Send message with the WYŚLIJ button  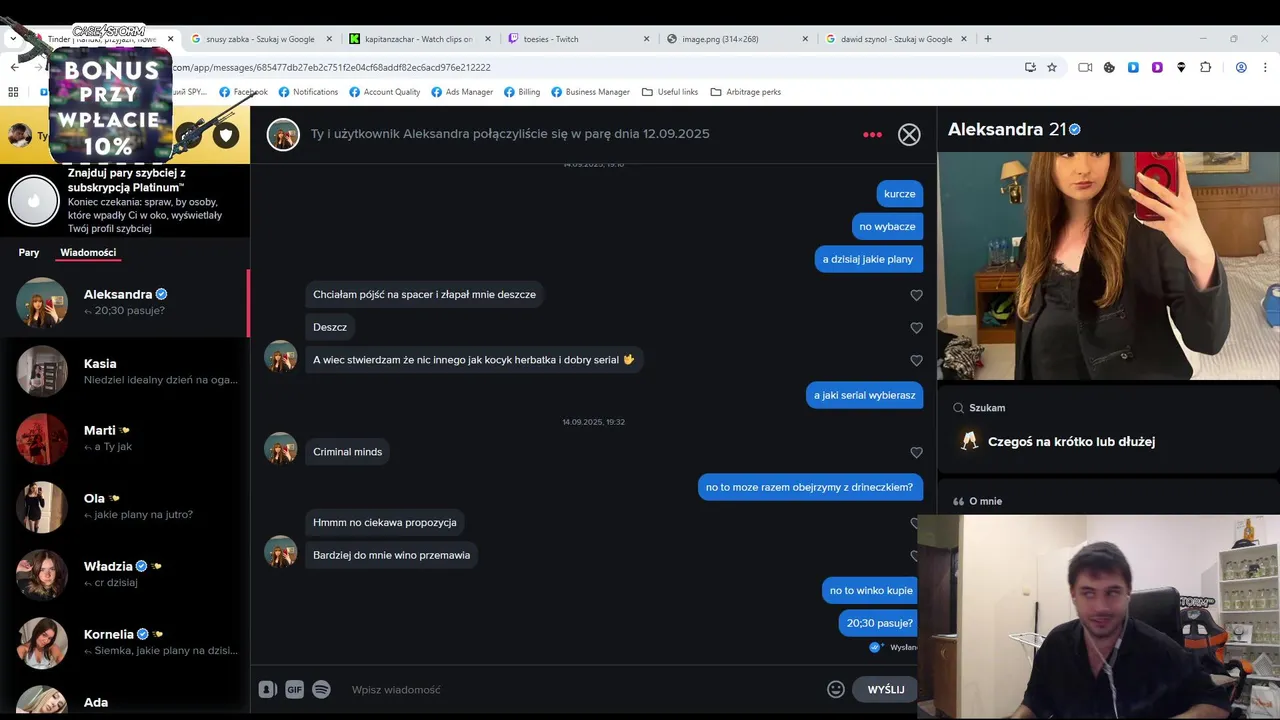(885, 689)
